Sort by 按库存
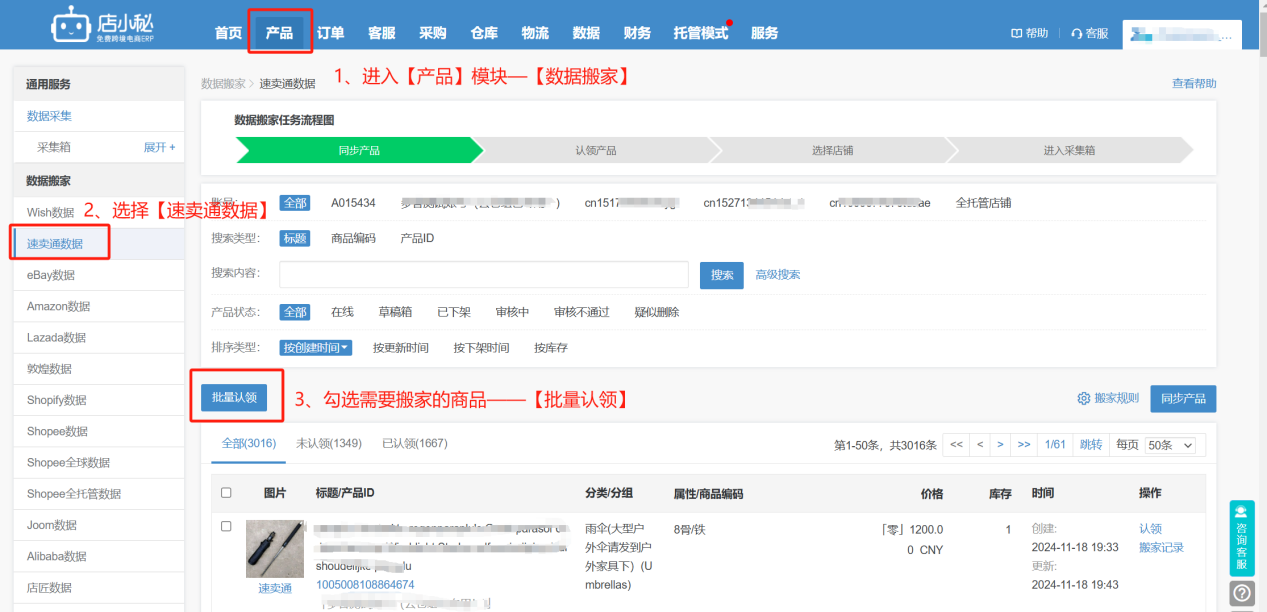This screenshot has height=612, width=1267. (x=551, y=348)
